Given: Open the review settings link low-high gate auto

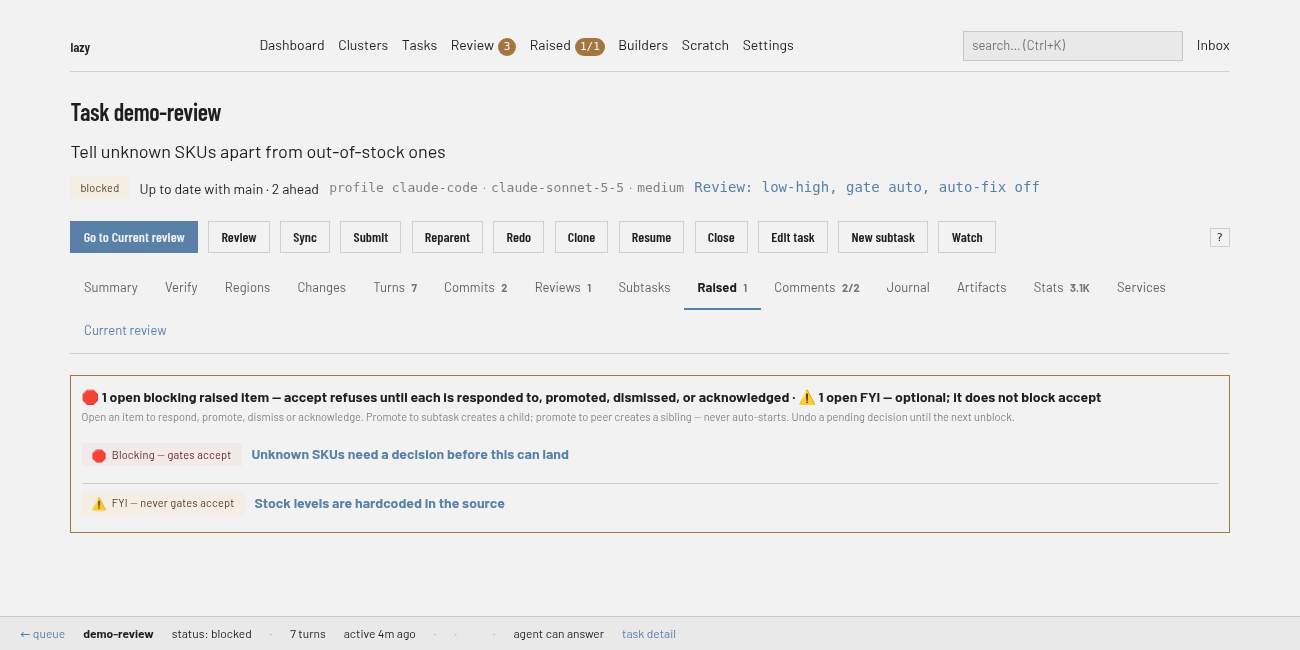Looking at the screenshot, I should click(867, 187).
